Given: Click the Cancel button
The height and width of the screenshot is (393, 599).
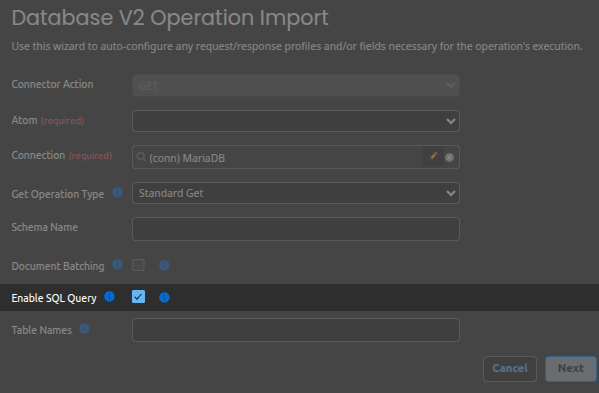Looking at the screenshot, I should [510, 369].
